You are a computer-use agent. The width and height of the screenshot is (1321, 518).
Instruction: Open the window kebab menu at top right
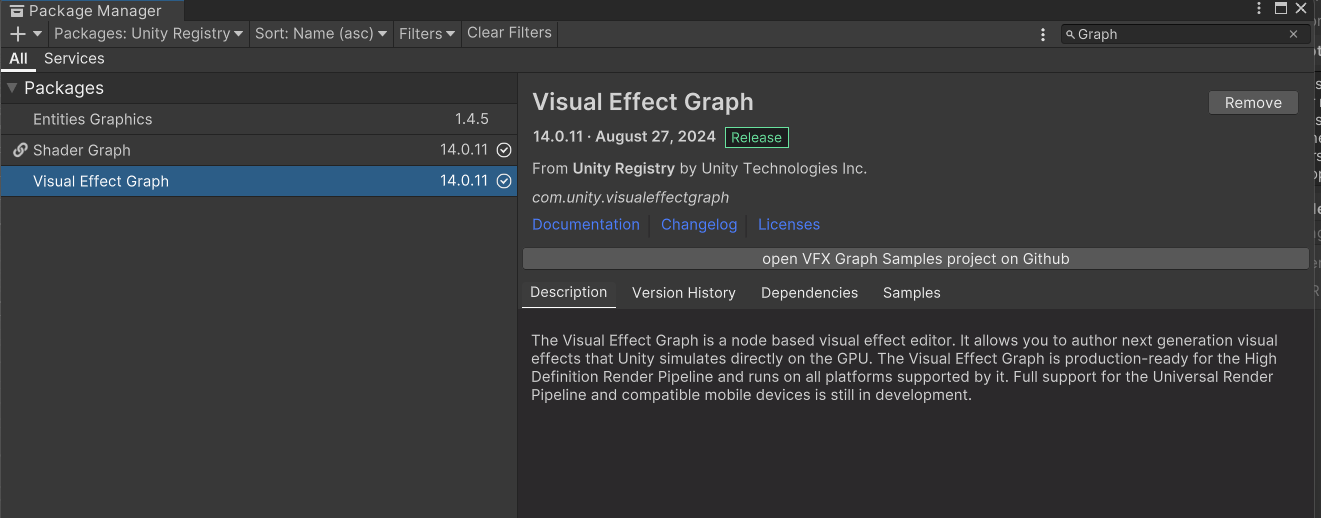coord(1259,9)
